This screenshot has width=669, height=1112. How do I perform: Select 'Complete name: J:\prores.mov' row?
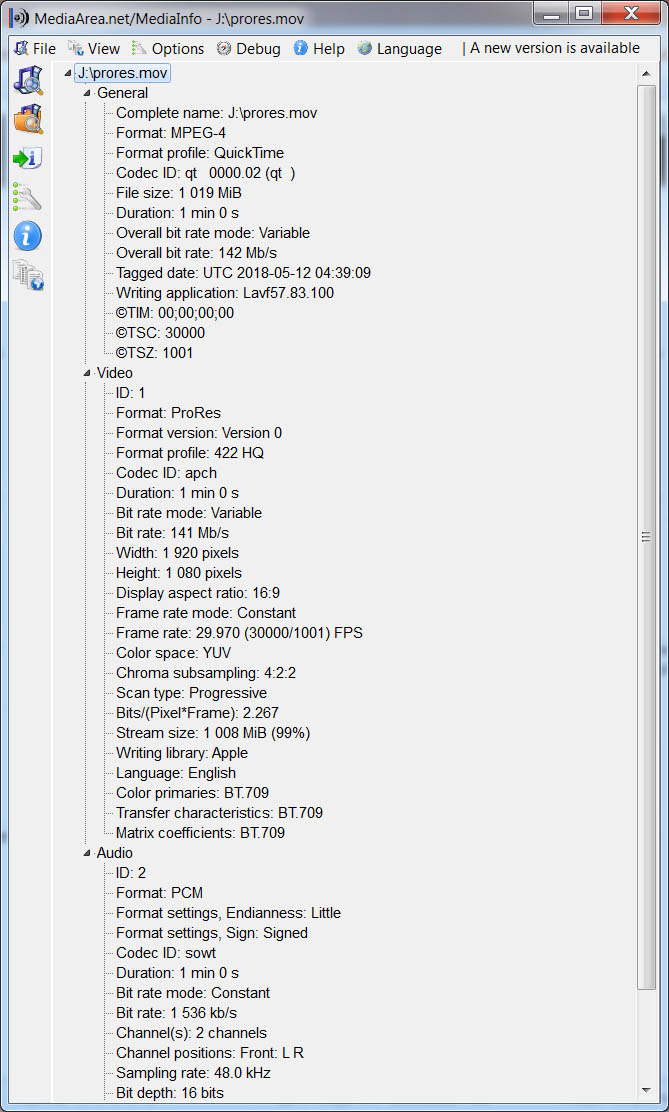pos(216,113)
